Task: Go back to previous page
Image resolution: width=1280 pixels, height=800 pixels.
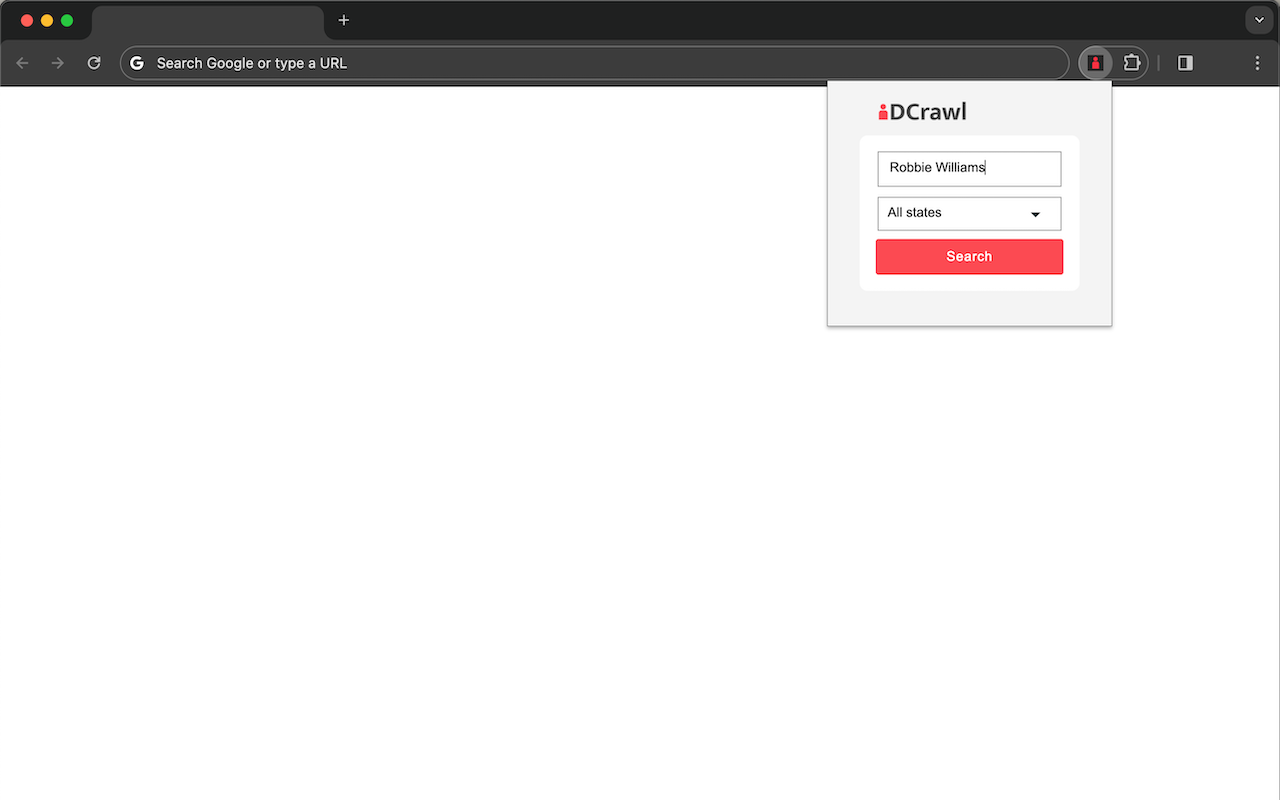Action: pos(22,63)
